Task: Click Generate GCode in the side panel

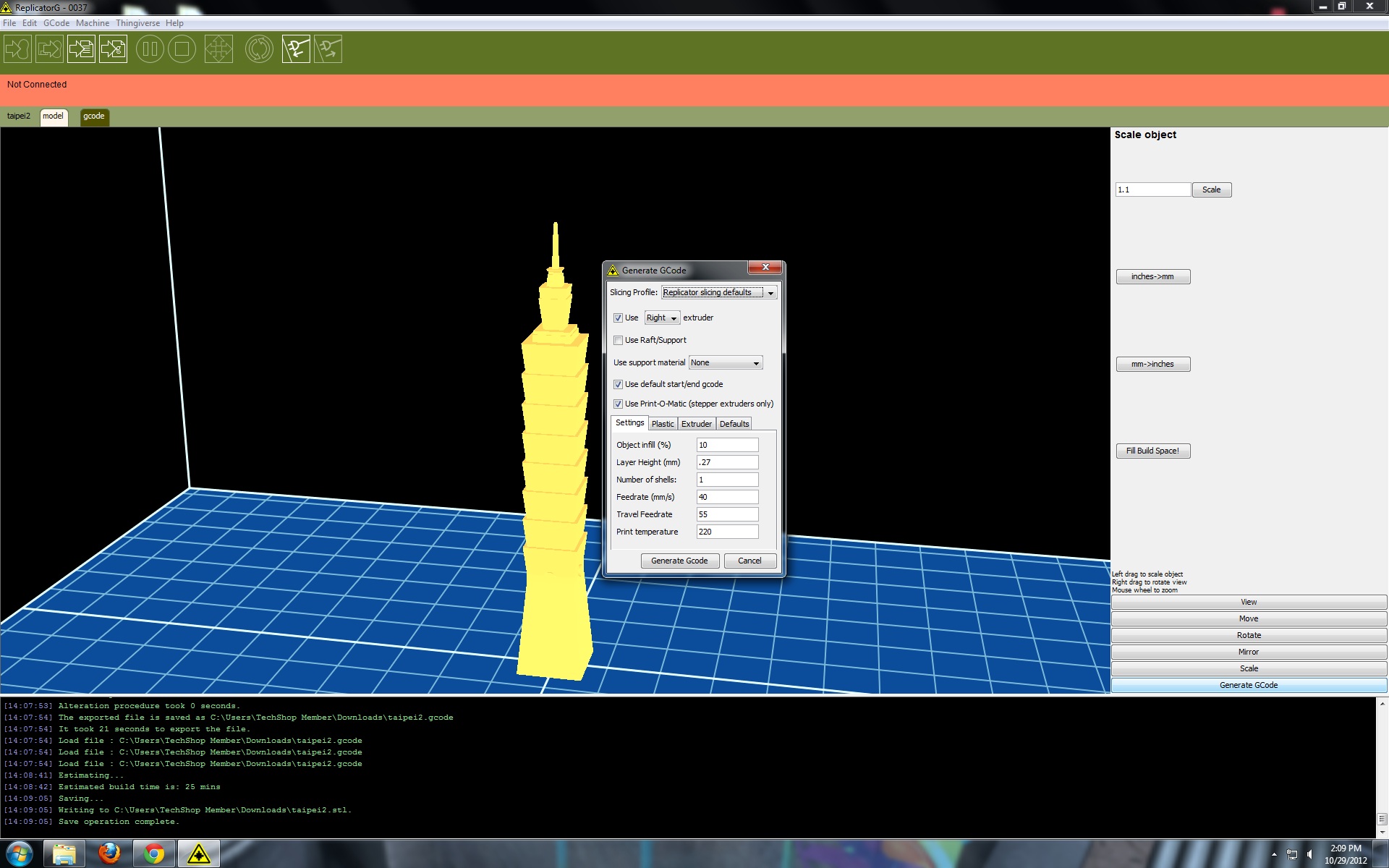Action: click(1249, 685)
